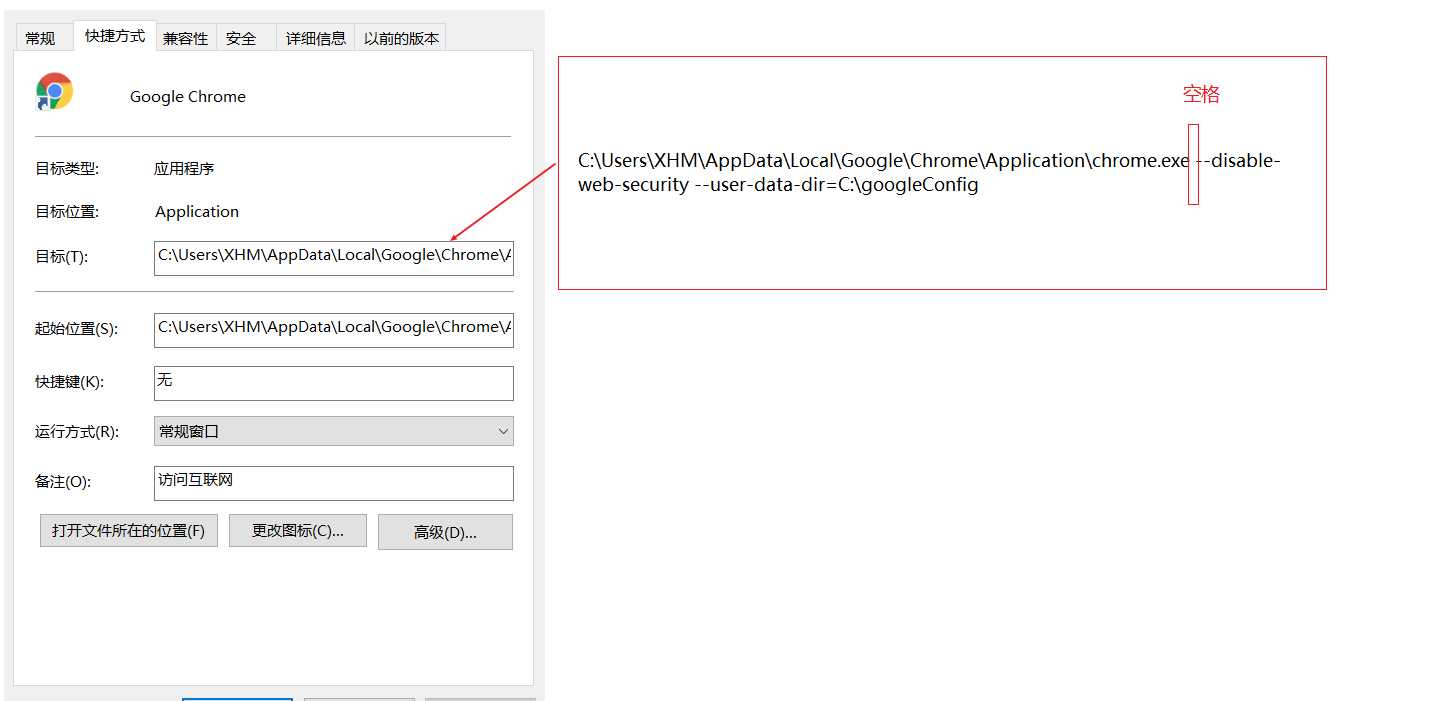Click the 起始位置(S) input field

point(334,329)
